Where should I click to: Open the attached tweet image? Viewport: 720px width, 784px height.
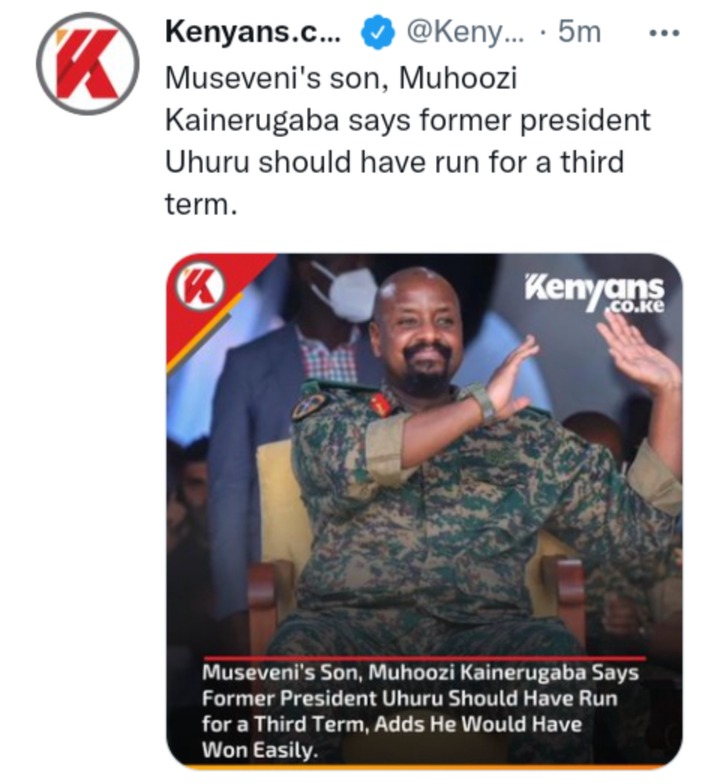[424, 510]
